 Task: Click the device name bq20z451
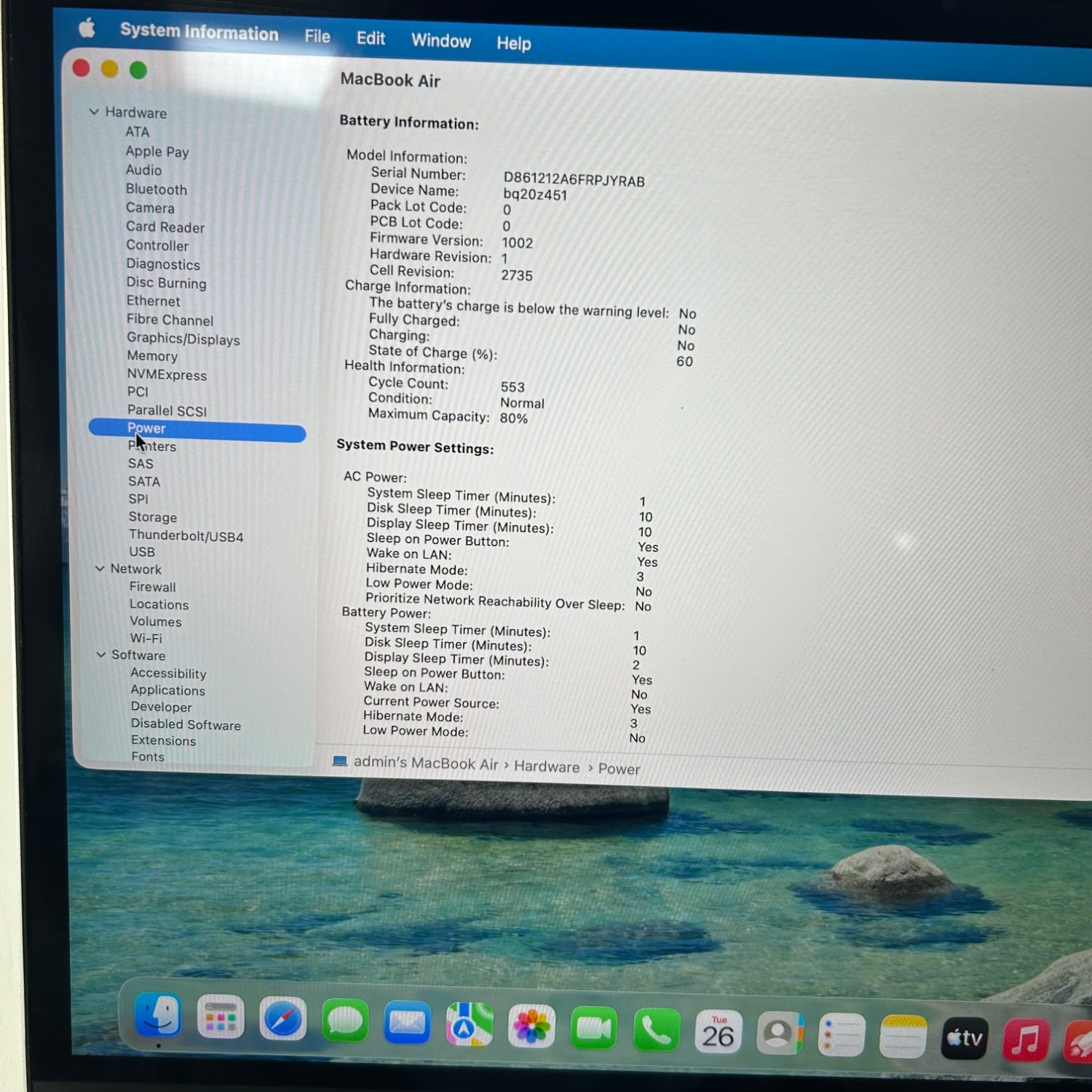[x=535, y=194]
